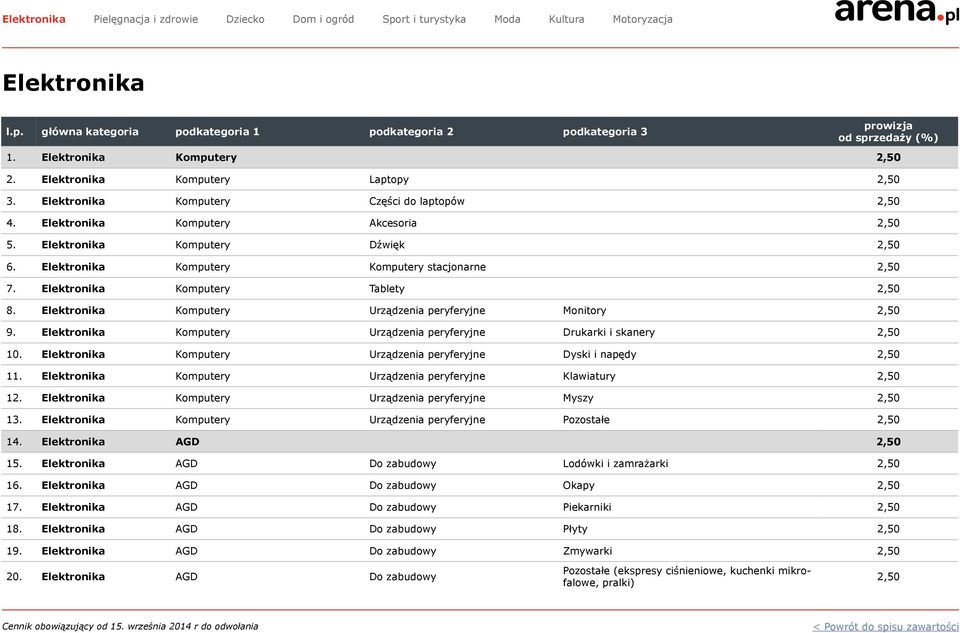
Task: Open the Pielęgnacja i zdrowie tab
Action: [x=146, y=19]
